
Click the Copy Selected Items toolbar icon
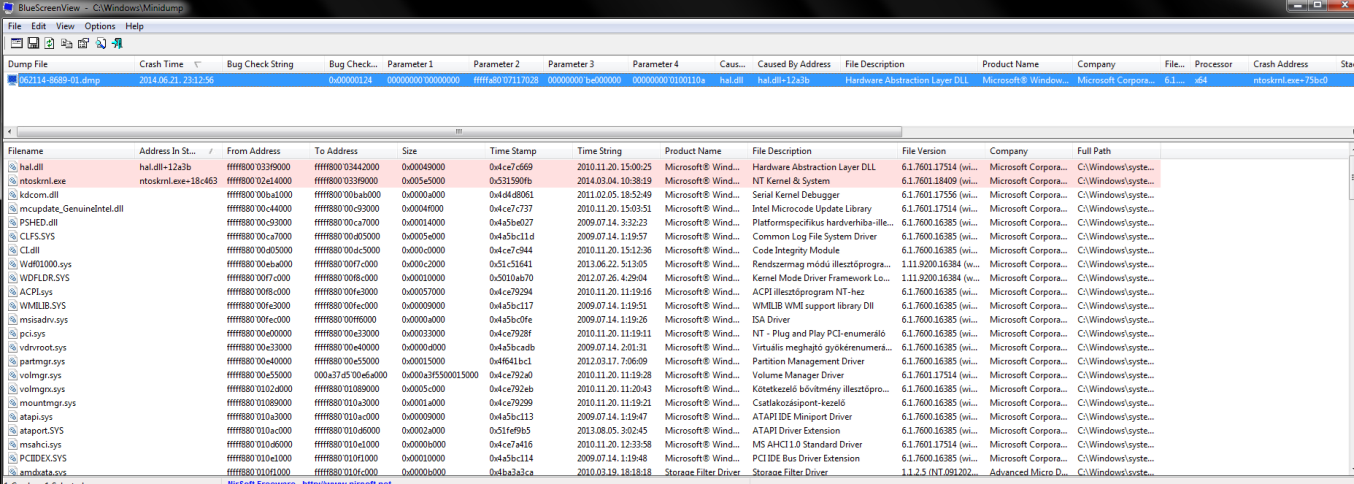point(66,43)
